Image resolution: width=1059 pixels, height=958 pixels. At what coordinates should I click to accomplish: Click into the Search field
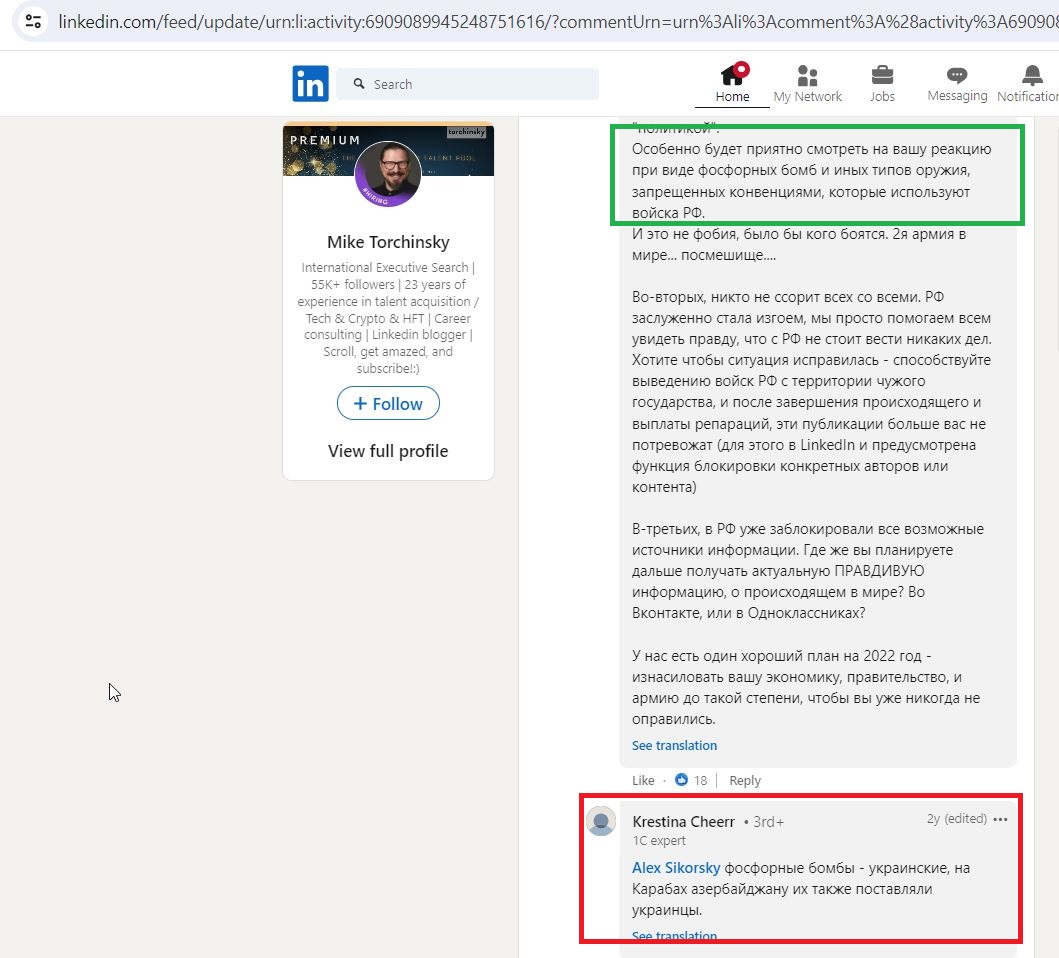467,84
